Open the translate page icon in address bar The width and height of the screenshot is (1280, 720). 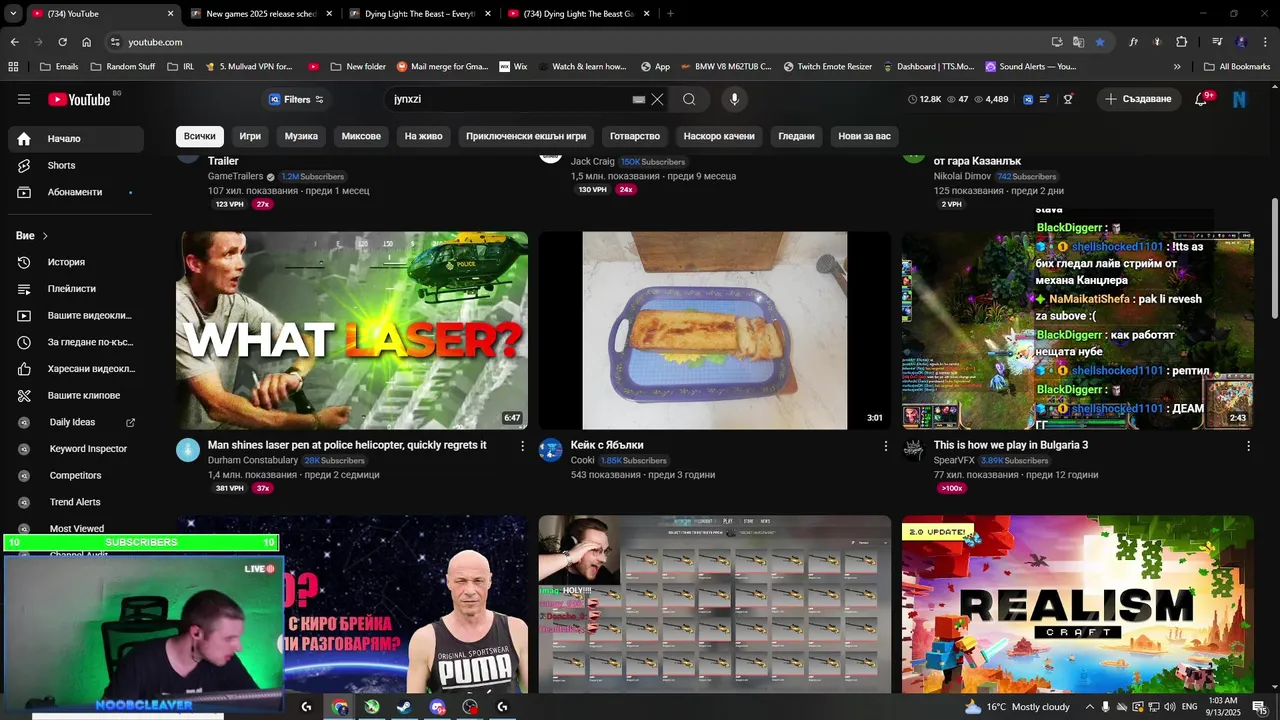coord(1078,42)
